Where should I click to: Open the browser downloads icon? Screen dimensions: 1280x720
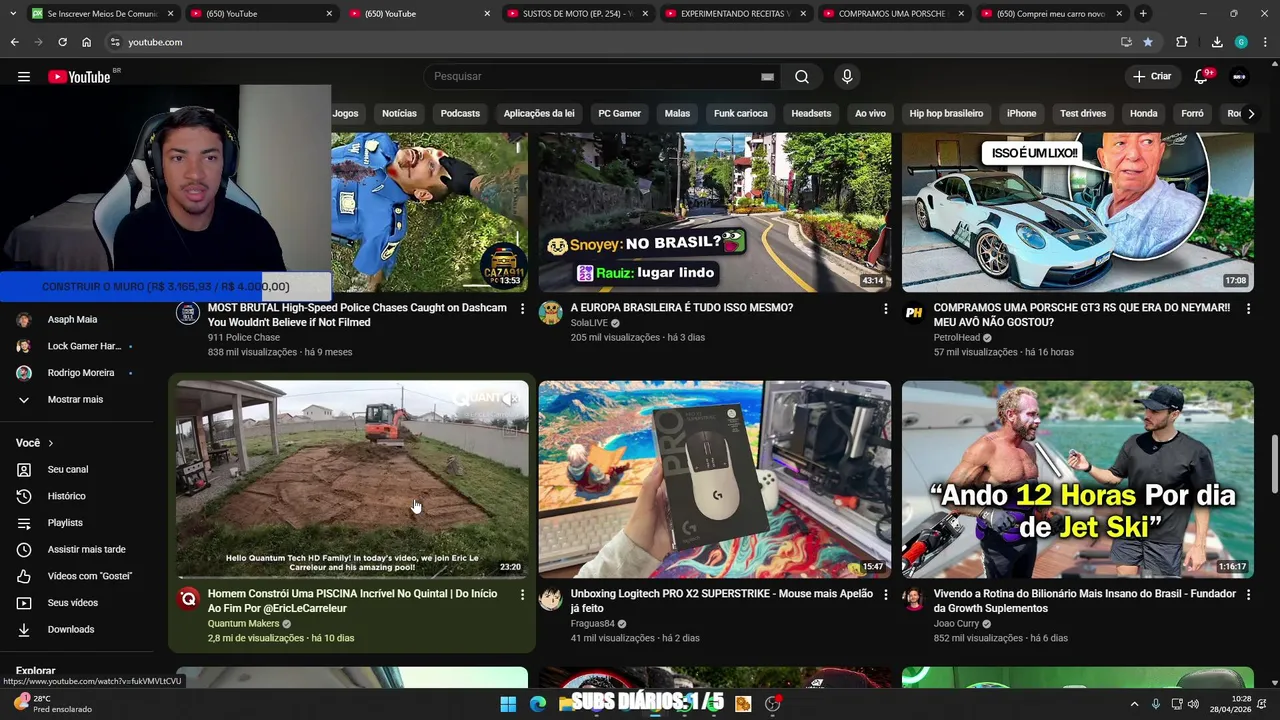1217,42
